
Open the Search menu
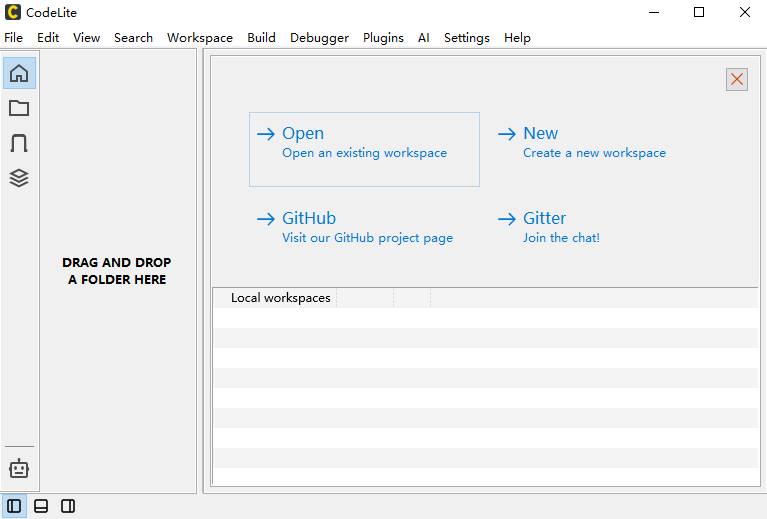(133, 38)
